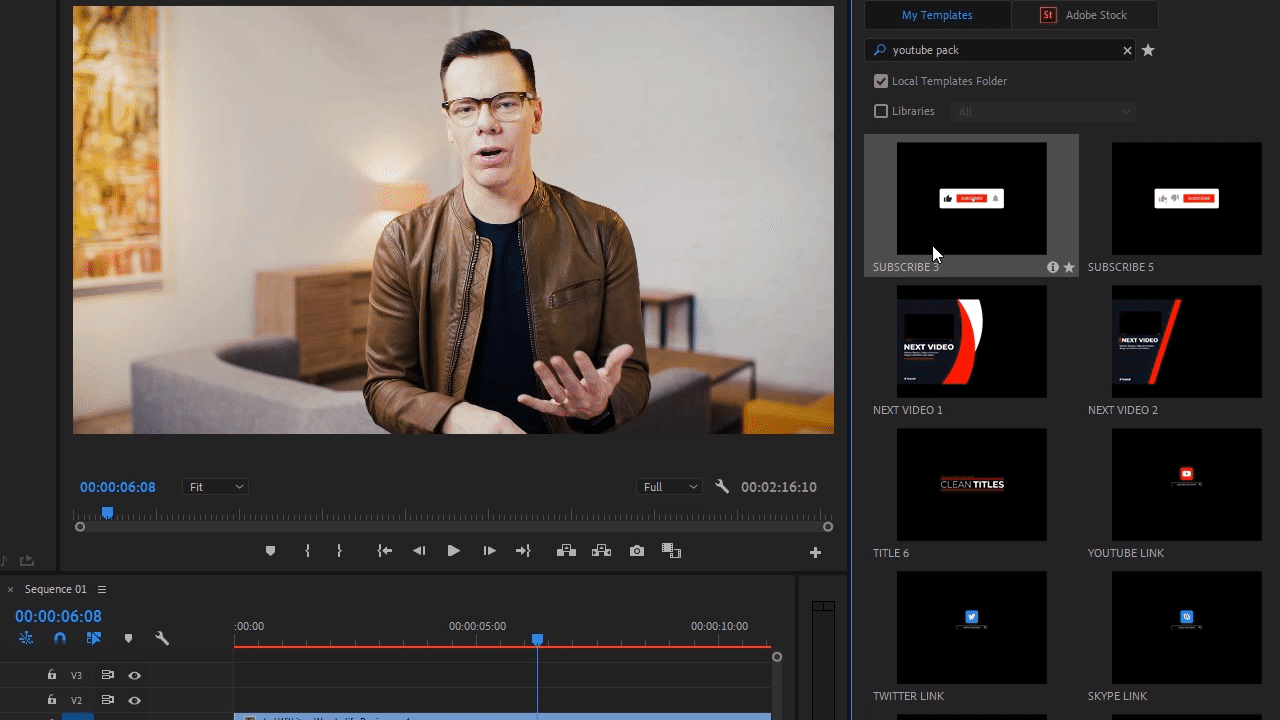
Task: Select the My Templates tab
Action: pos(937,15)
